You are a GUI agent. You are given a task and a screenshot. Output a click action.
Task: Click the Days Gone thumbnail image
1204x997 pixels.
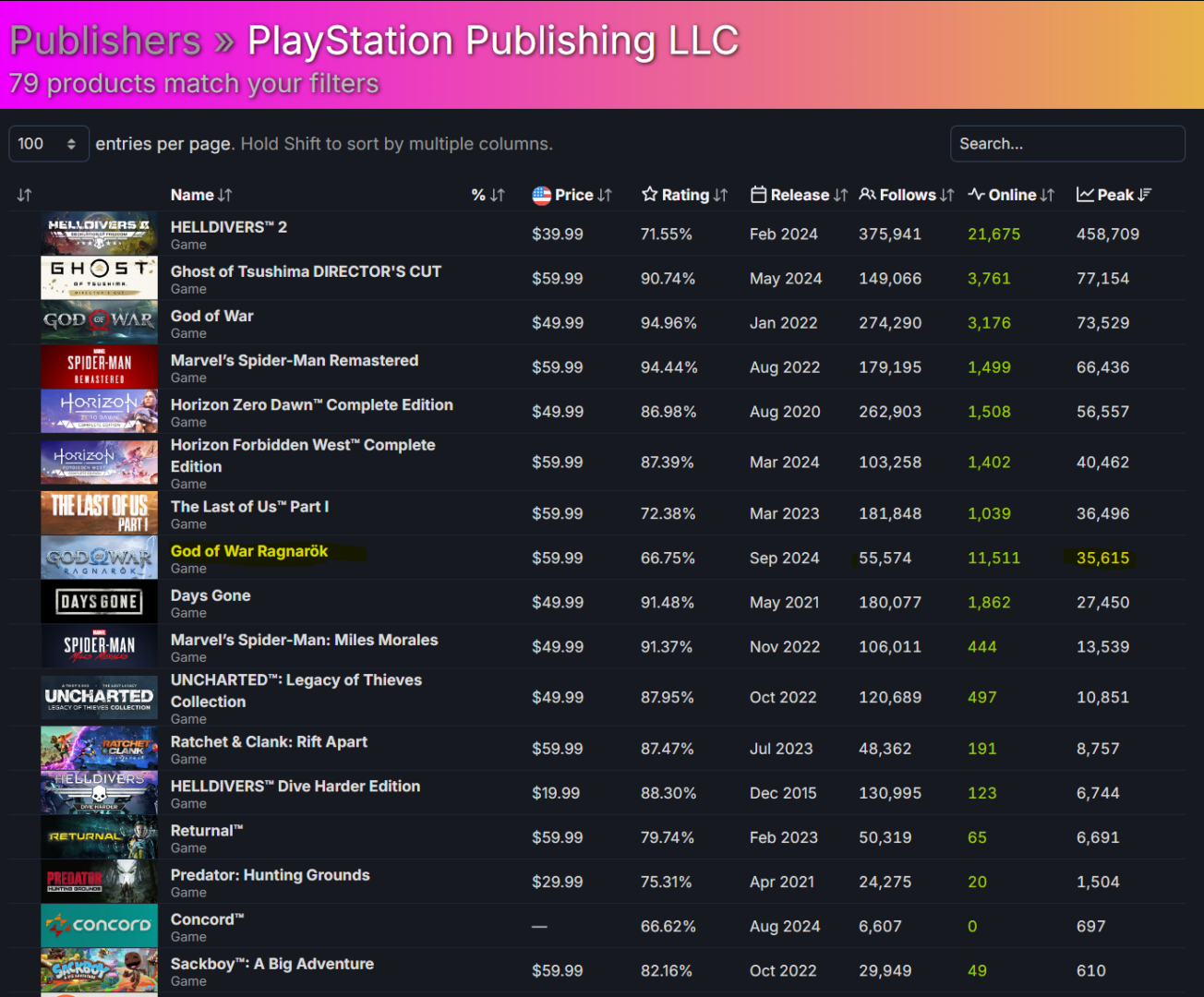[99, 602]
